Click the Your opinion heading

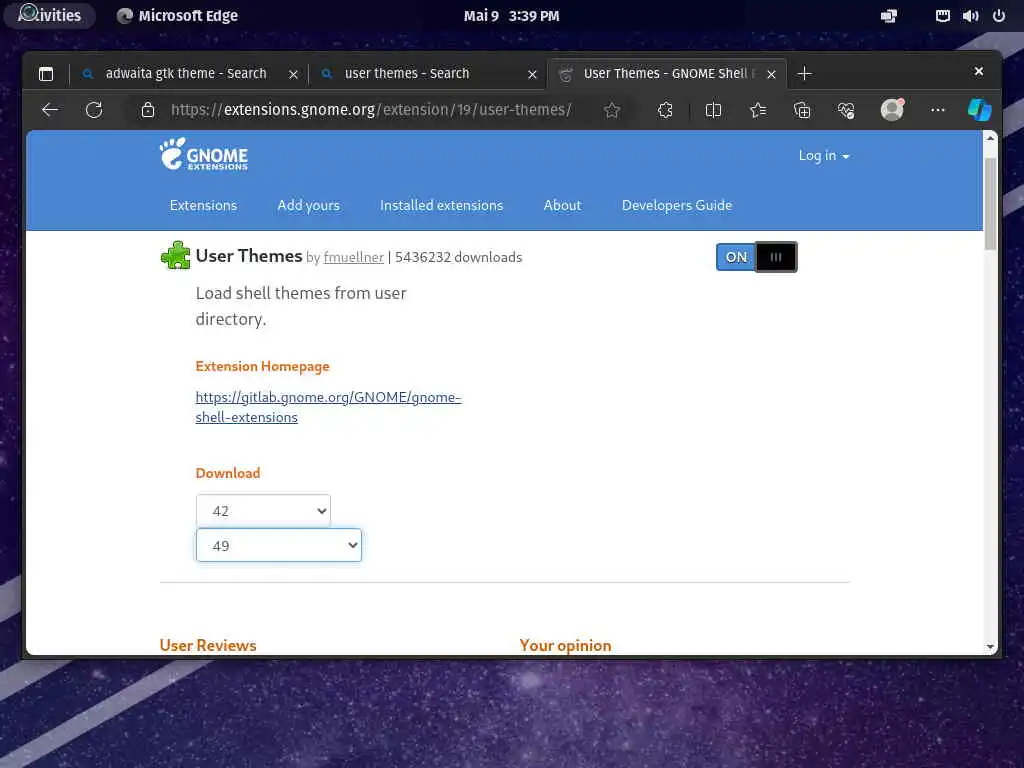(x=566, y=645)
